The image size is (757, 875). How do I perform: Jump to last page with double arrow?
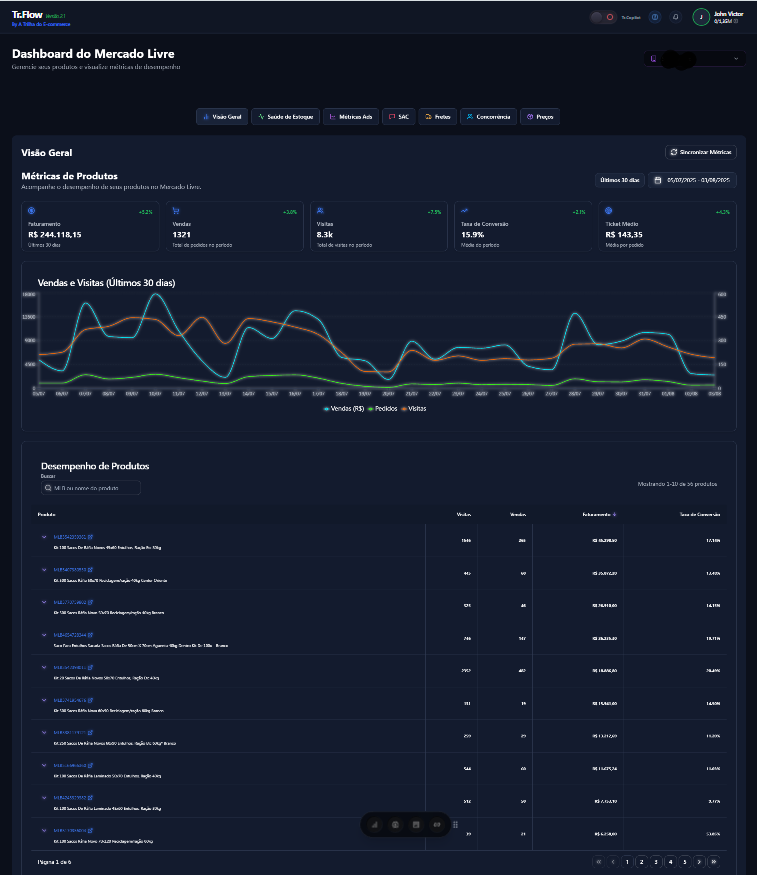[713, 862]
